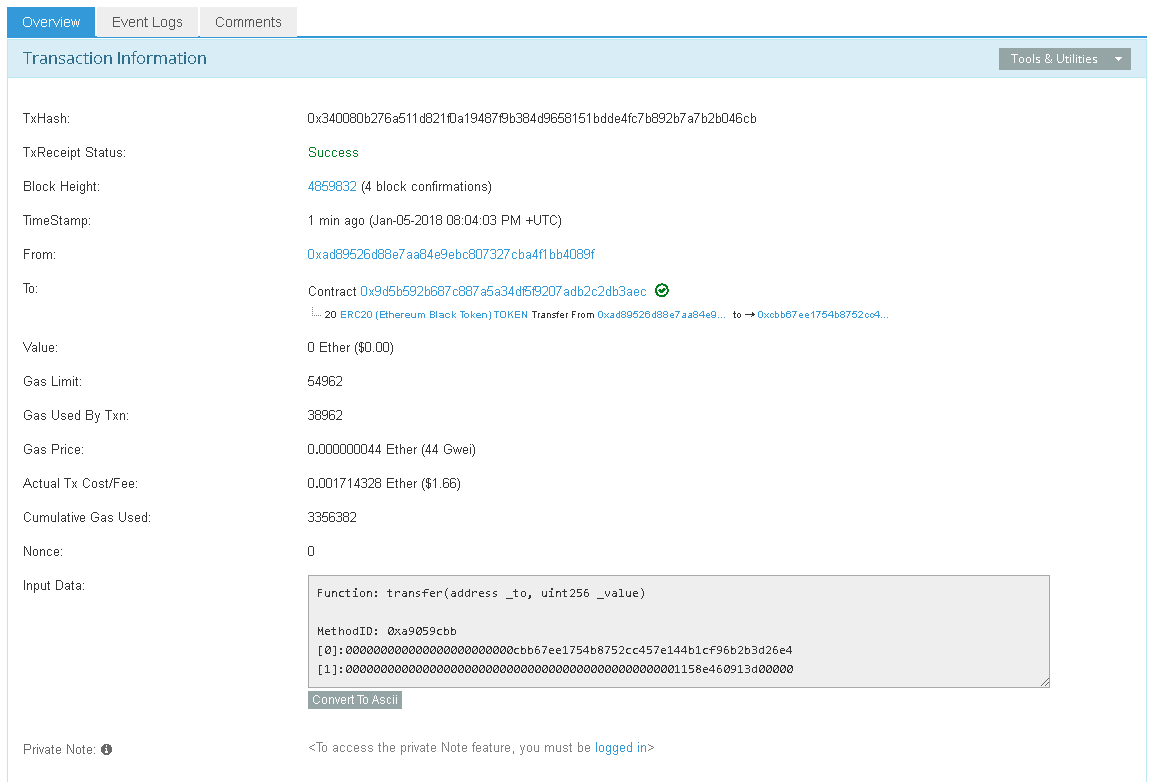The height and width of the screenshot is (782, 1156).
Task: Click the Private Note info icon
Action: pos(106,749)
